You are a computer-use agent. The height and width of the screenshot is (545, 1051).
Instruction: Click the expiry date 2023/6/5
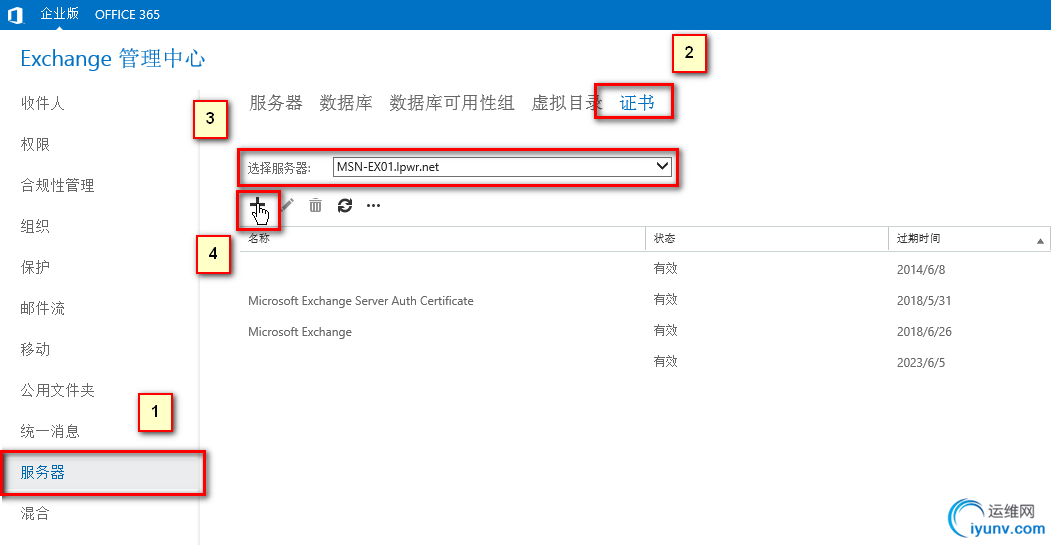[921, 363]
